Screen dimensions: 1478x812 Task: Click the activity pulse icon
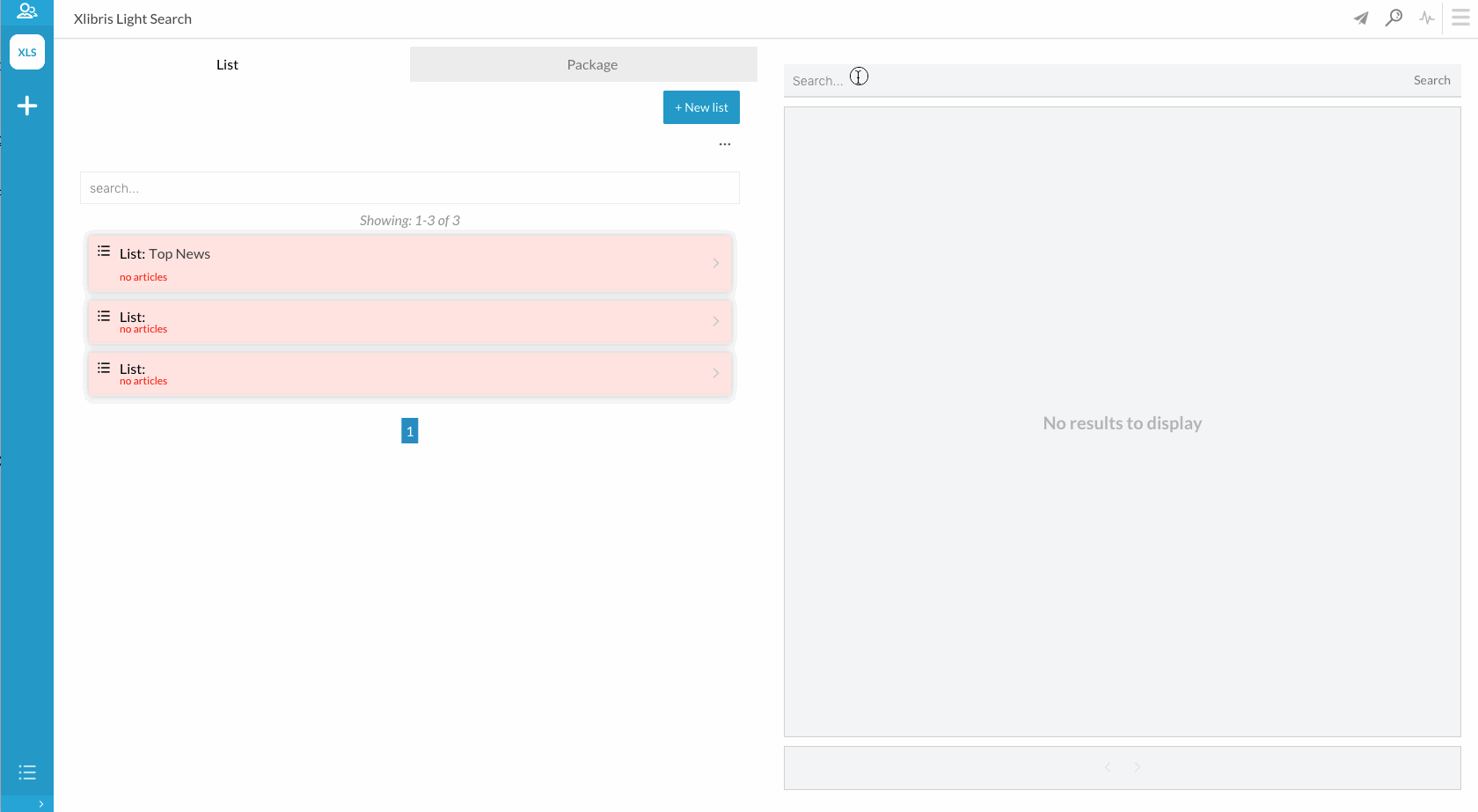(x=1426, y=18)
